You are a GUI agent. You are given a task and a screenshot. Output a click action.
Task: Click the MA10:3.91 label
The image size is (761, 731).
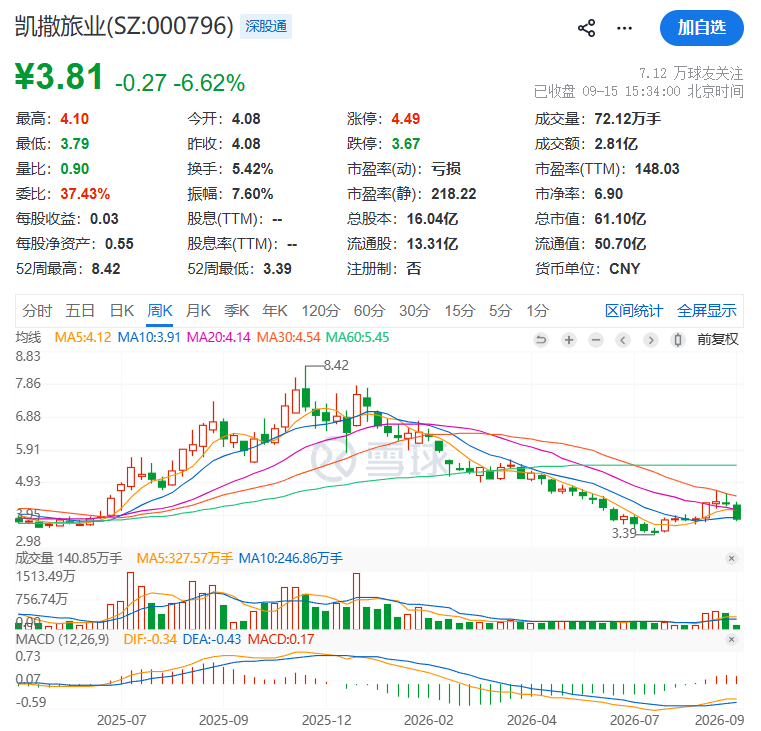[x=149, y=337]
